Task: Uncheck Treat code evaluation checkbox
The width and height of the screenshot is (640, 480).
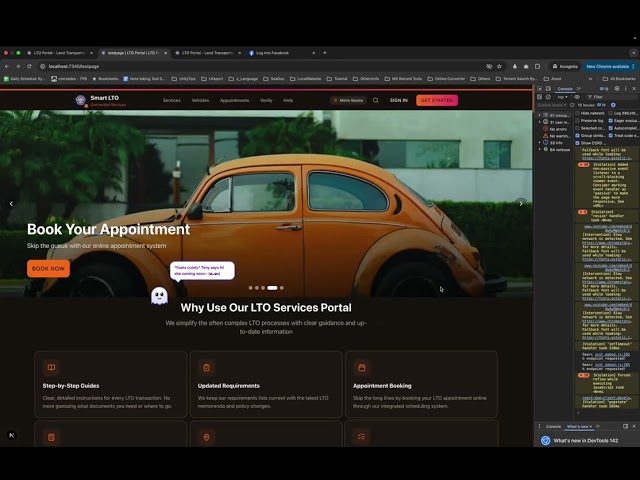Action: 611,136
